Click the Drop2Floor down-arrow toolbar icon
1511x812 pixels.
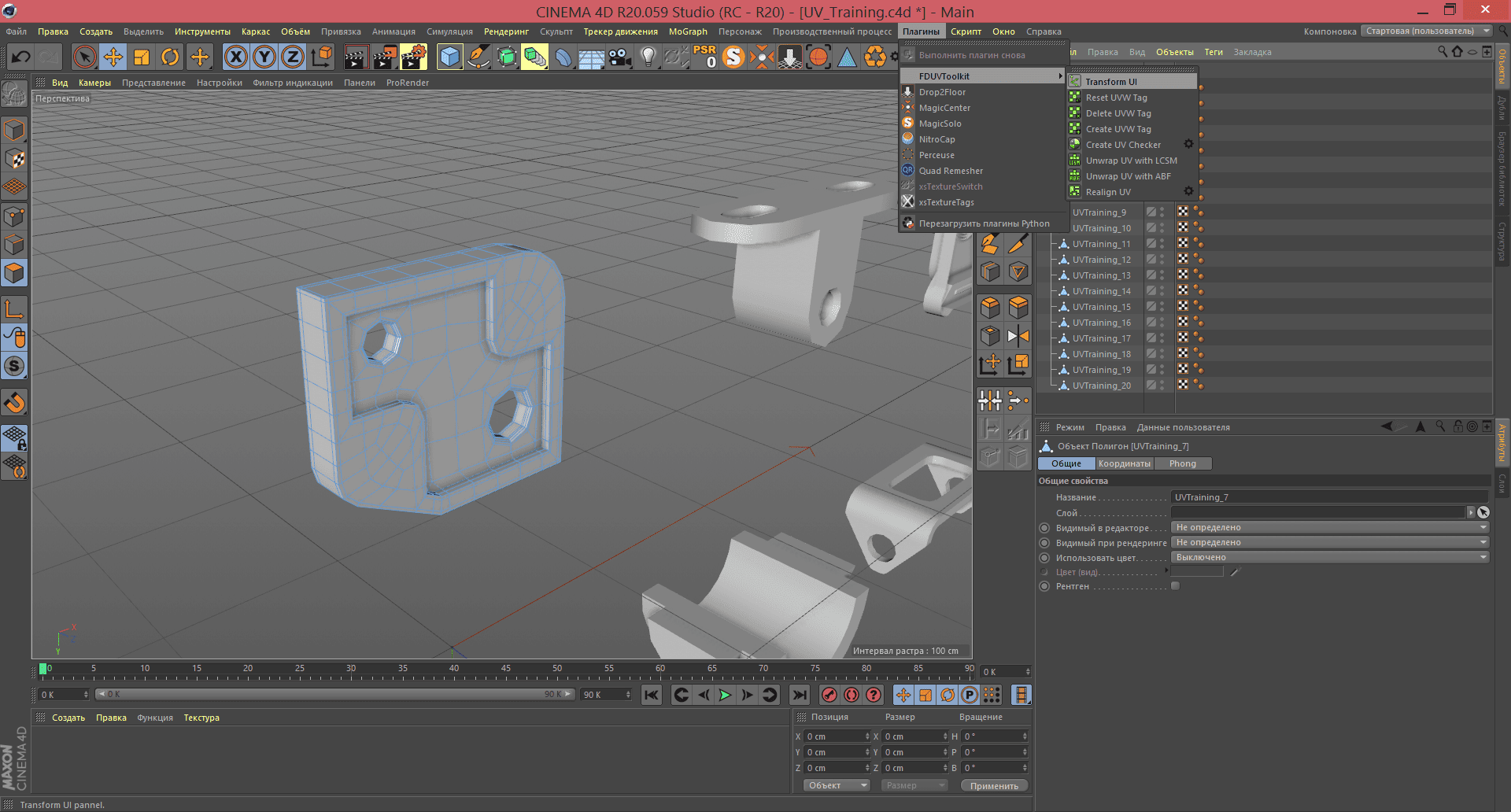click(789, 57)
